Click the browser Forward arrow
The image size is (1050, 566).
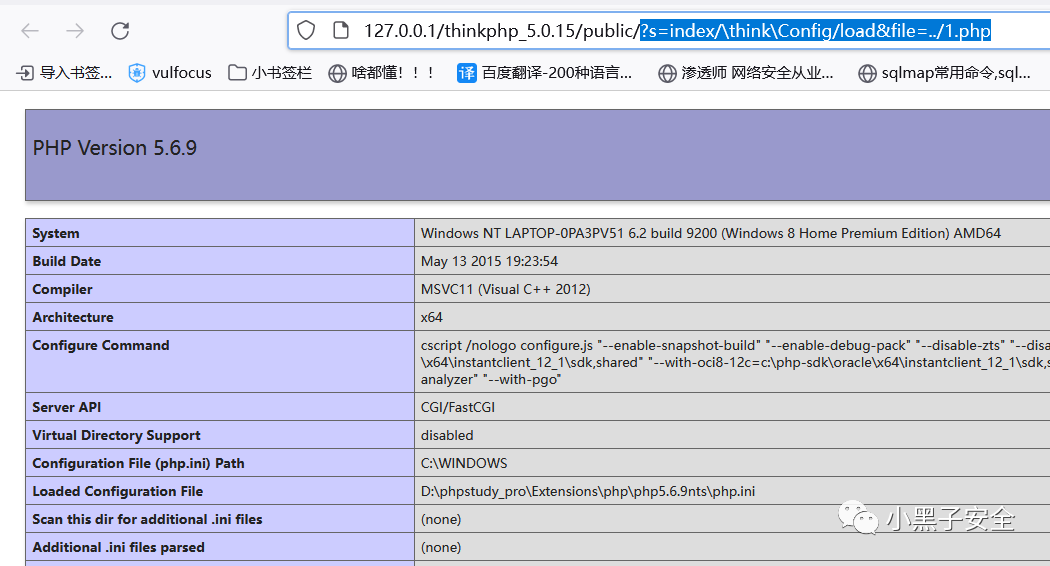(x=75, y=31)
